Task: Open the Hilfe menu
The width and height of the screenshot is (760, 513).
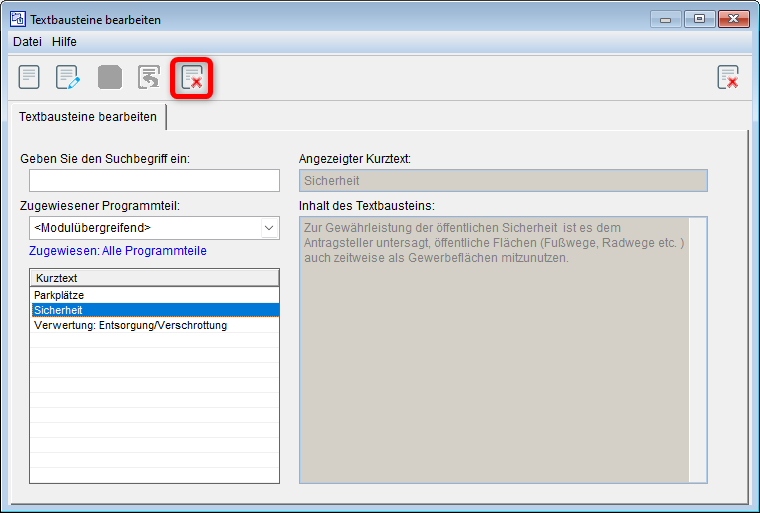Action: pyautogui.click(x=64, y=42)
